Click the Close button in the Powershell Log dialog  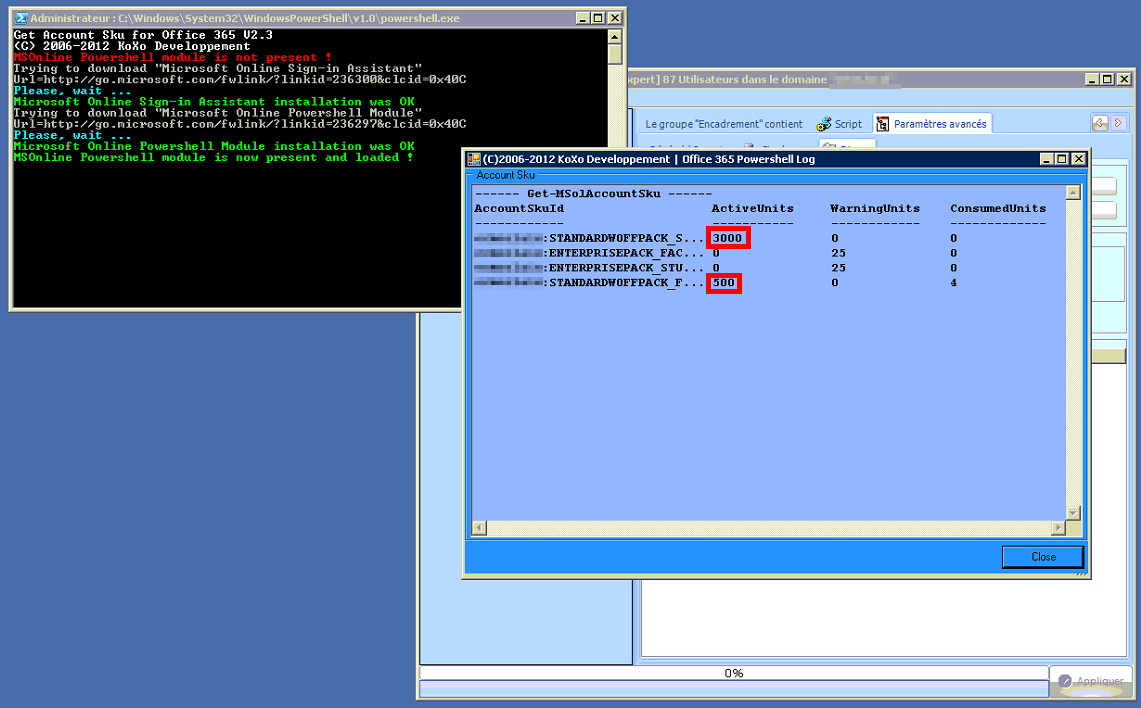pos(1043,557)
